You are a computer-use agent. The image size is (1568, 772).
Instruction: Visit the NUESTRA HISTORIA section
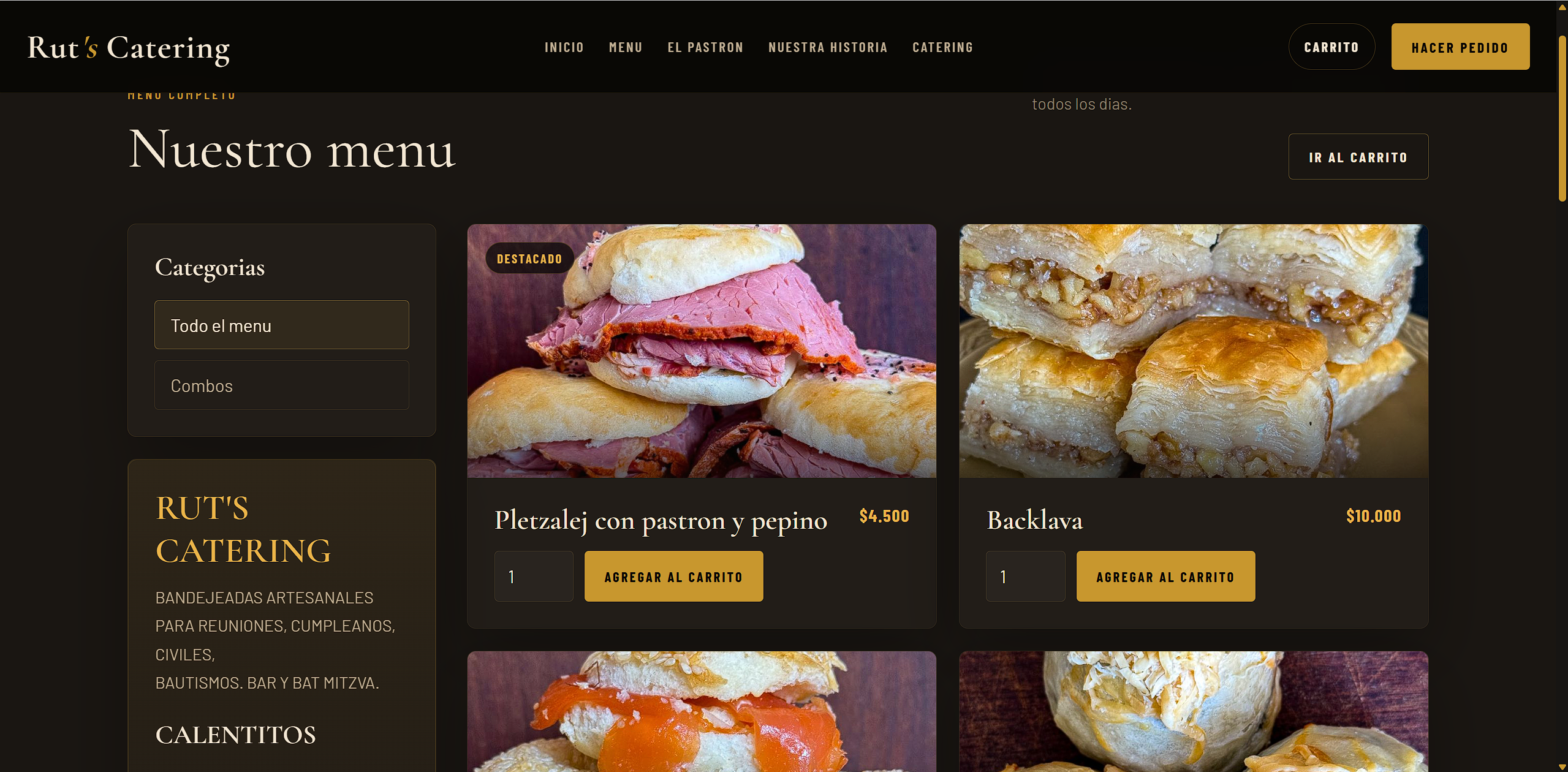(x=828, y=47)
